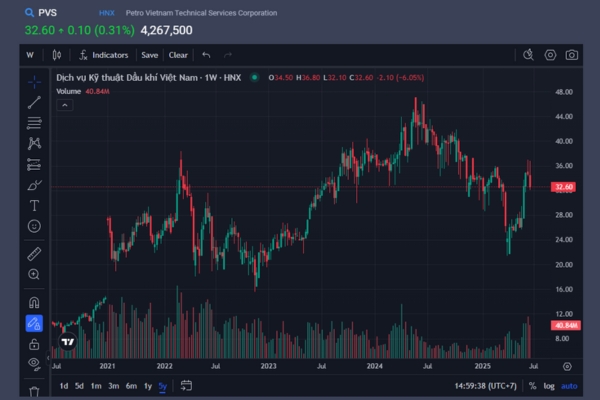This screenshot has width=600, height=400.
Task: Open the emoji icons tool
Action: coord(34,226)
